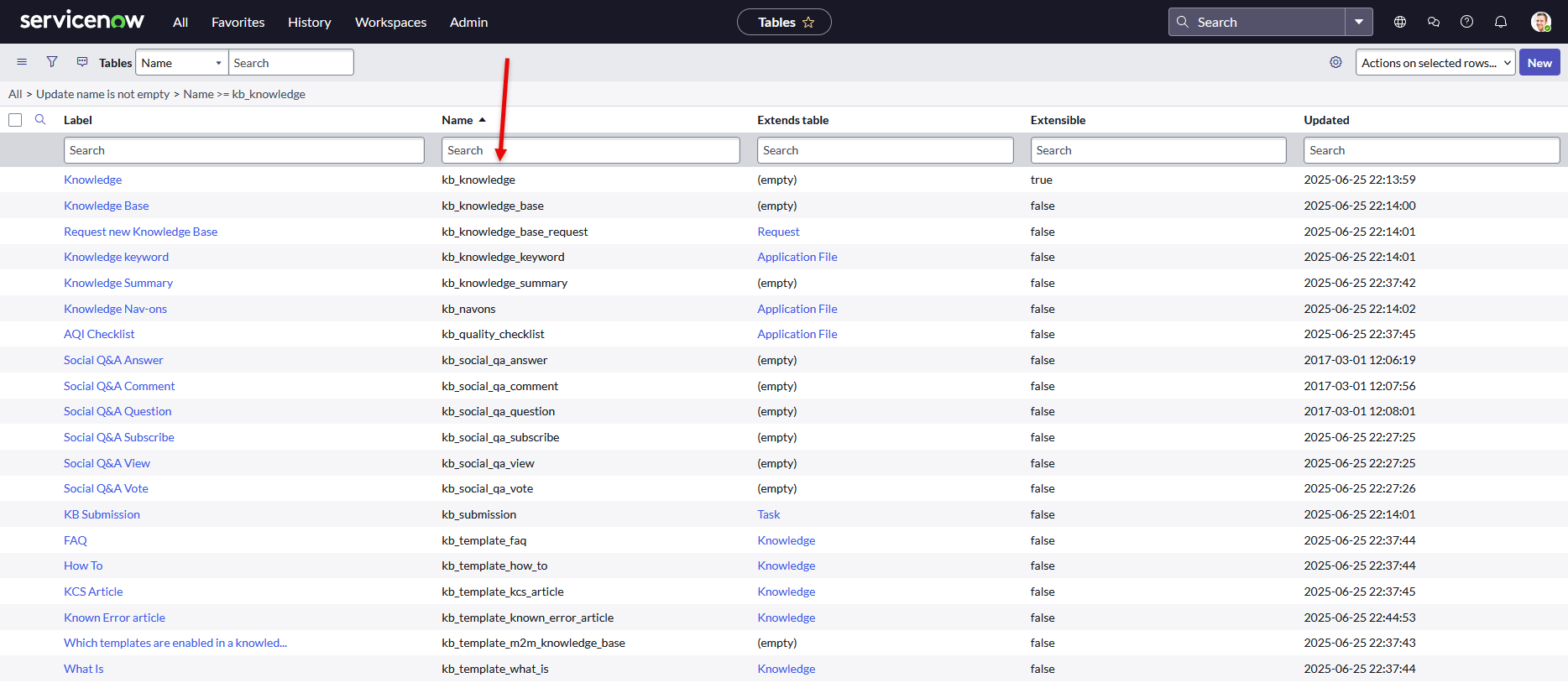Click the Extends table column search field

coord(885,150)
